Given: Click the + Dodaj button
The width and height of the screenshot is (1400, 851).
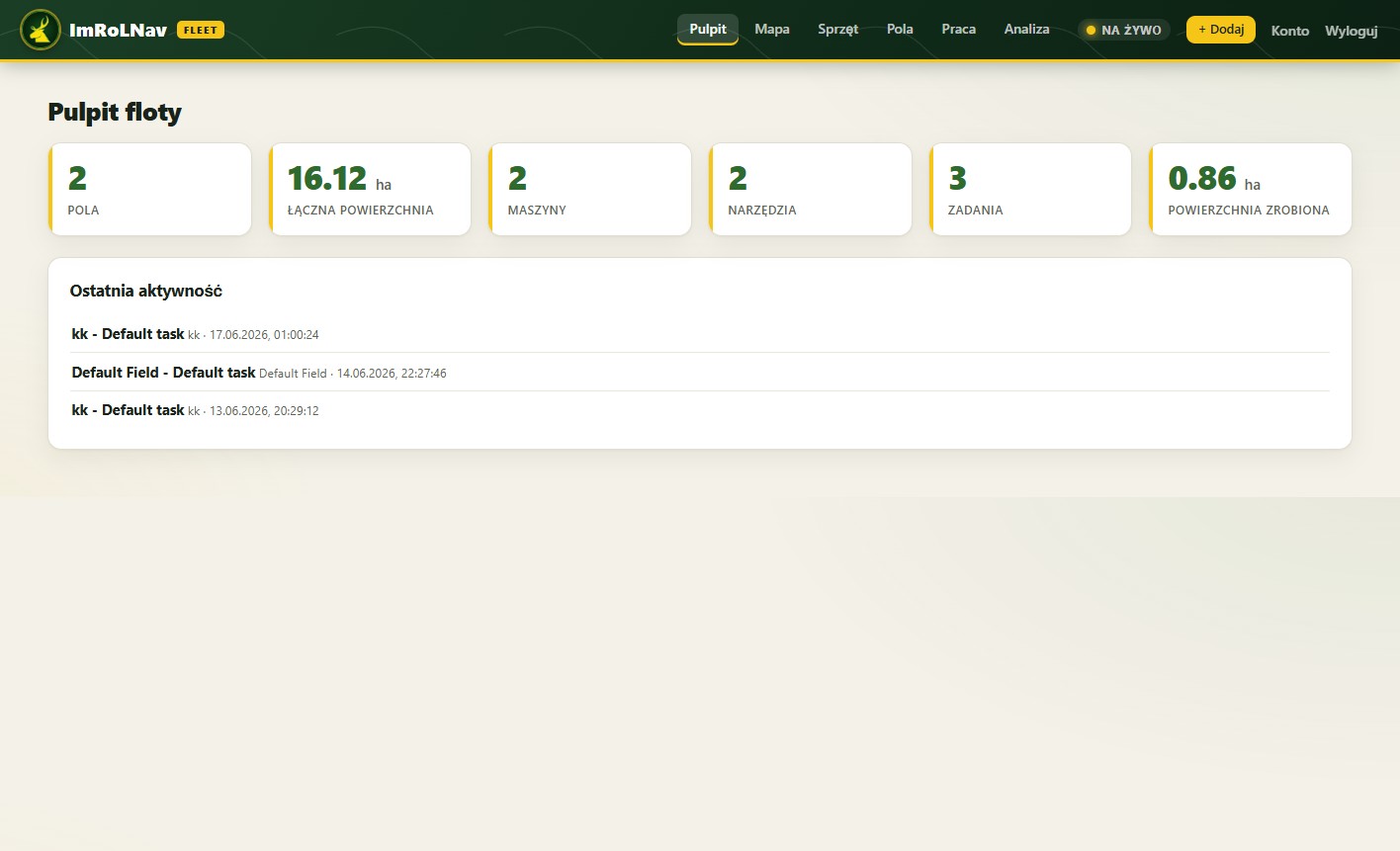Looking at the screenshot, I should click(1221, 30).
